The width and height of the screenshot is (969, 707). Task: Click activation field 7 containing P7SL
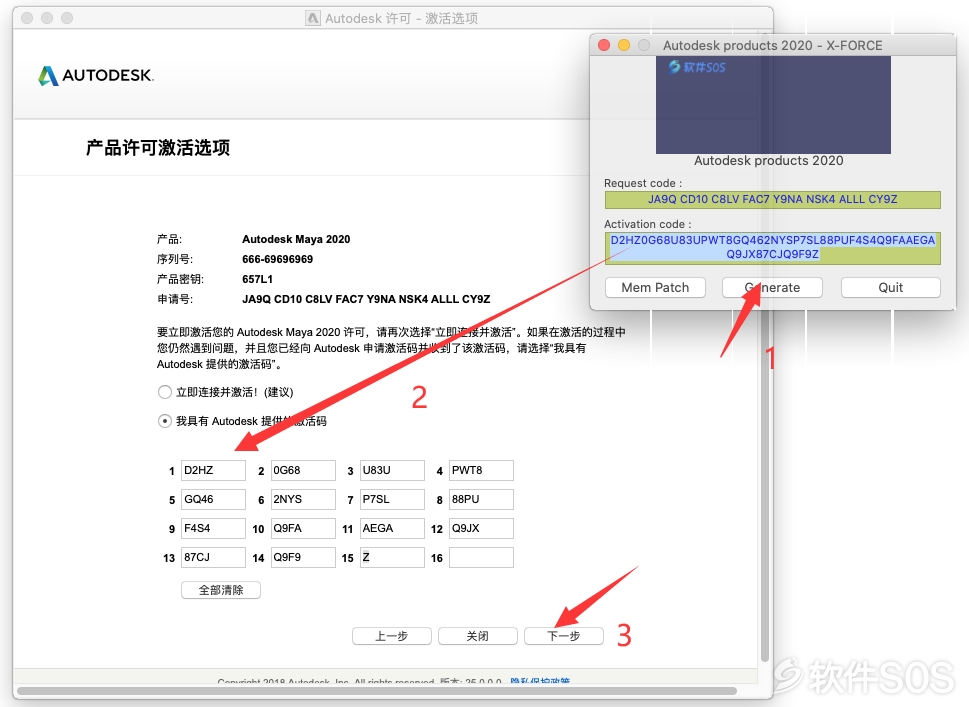392,499
